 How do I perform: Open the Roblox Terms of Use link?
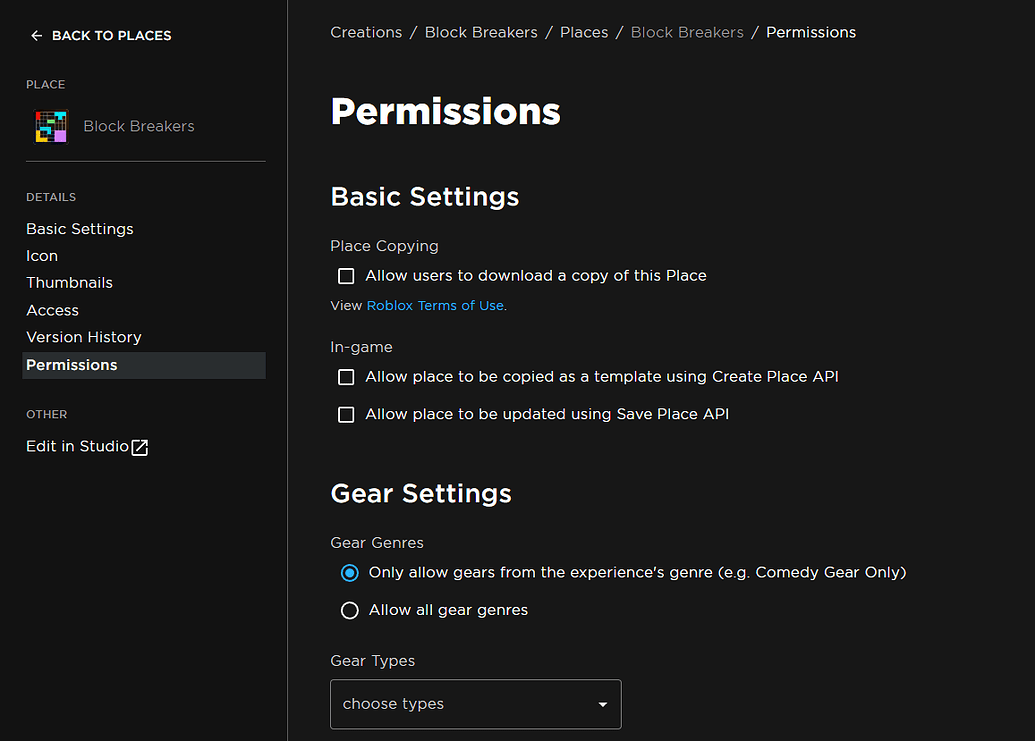pos(435,305)
